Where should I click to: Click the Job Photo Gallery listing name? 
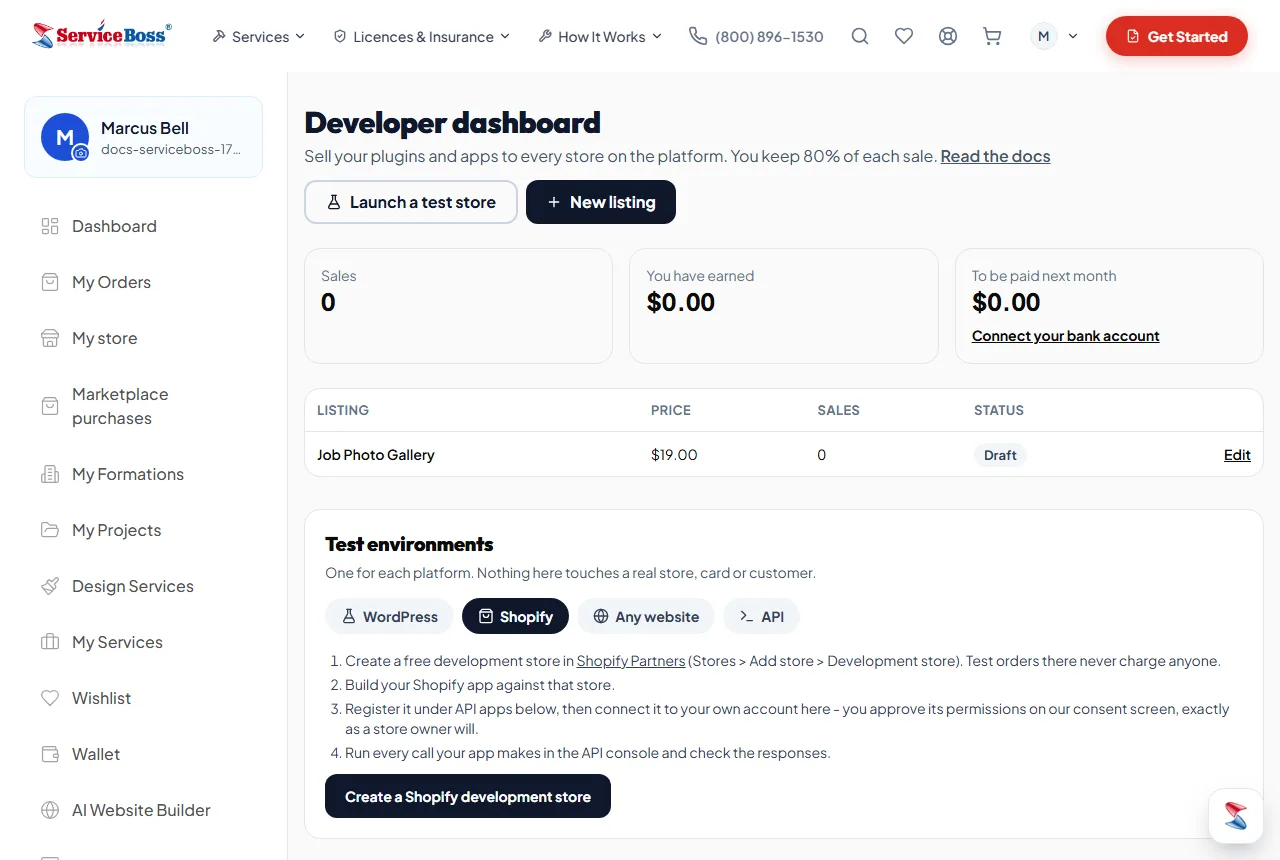376,455
